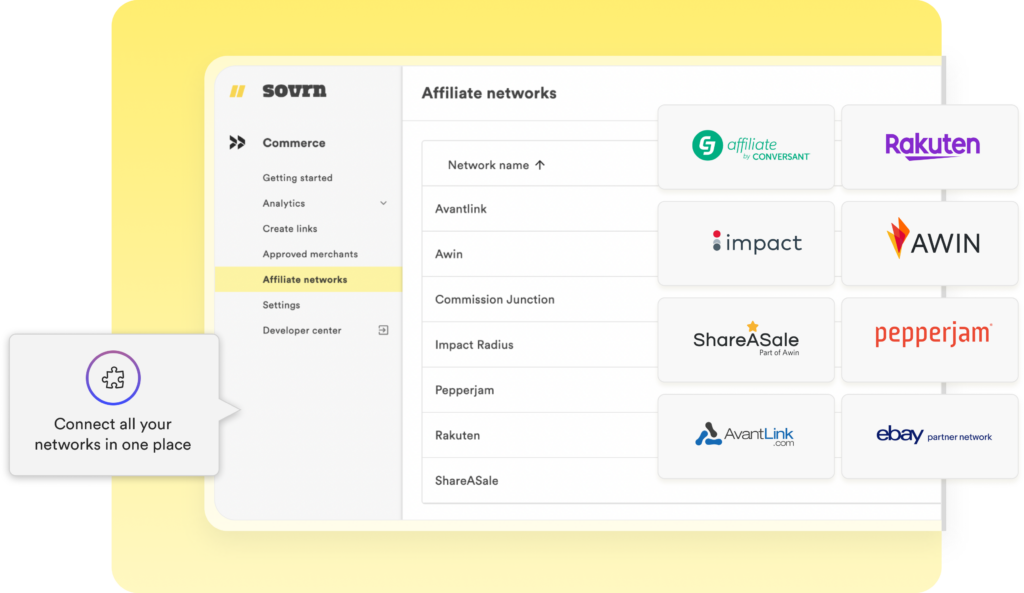
Task: Sort by the Network name column header
Action: click(488, 165)
